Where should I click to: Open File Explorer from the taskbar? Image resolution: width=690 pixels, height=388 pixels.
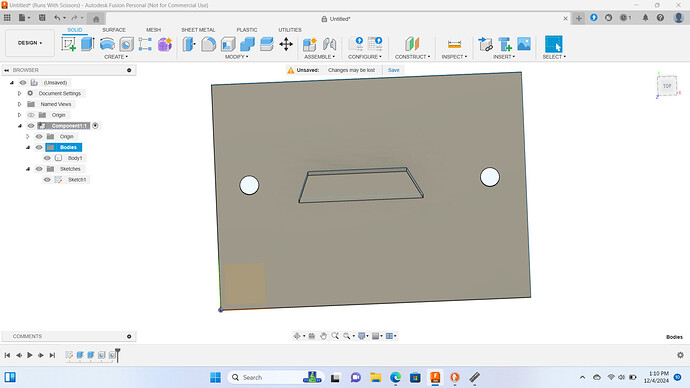pyautogui.click(x=375, y=377)
